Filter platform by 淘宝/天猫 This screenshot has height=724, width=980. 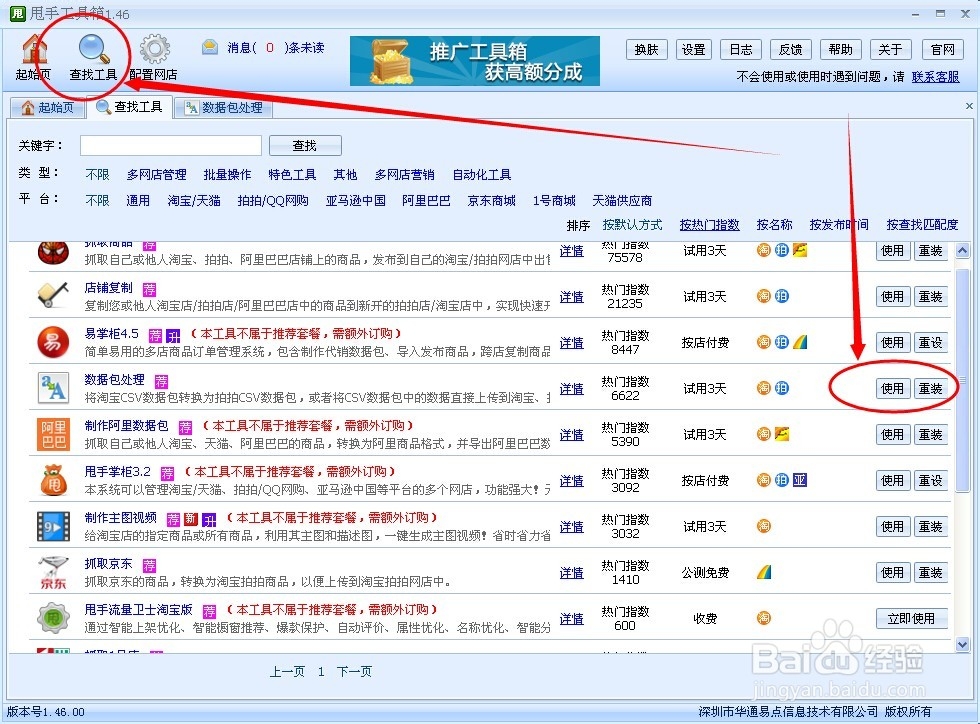tap(193, 200)
